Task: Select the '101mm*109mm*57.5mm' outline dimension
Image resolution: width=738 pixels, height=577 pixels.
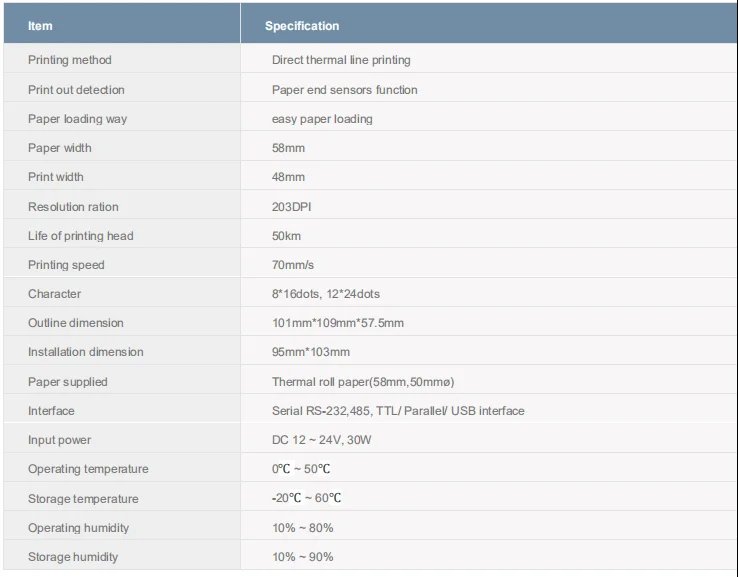Action: (337, 323)
